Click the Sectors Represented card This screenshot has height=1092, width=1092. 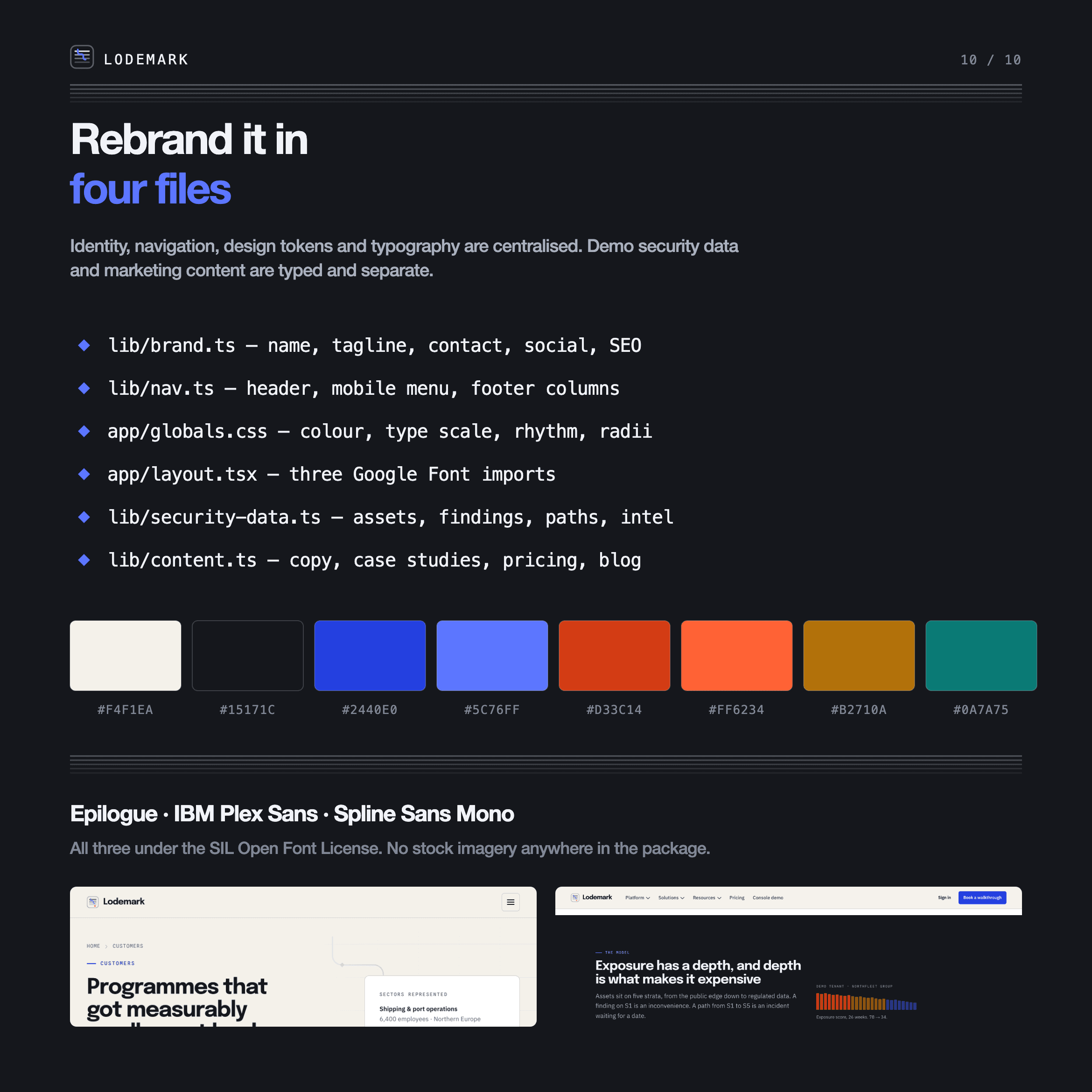pos(442,1001)
